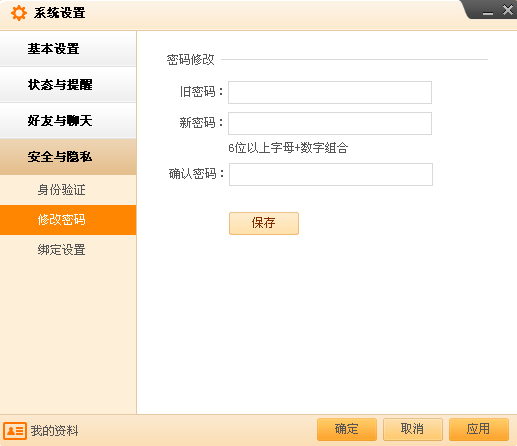
Task: Open the 基本设置 section
Action: [x=68, y=49]
